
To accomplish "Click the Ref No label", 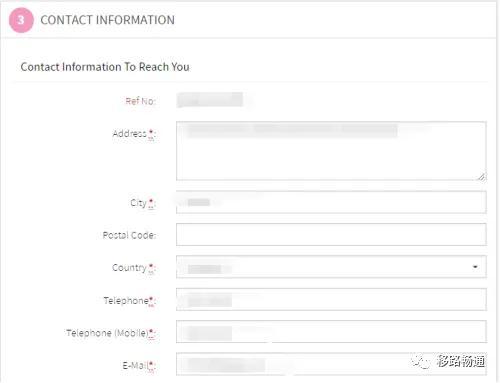I will (x=140, y=101).
